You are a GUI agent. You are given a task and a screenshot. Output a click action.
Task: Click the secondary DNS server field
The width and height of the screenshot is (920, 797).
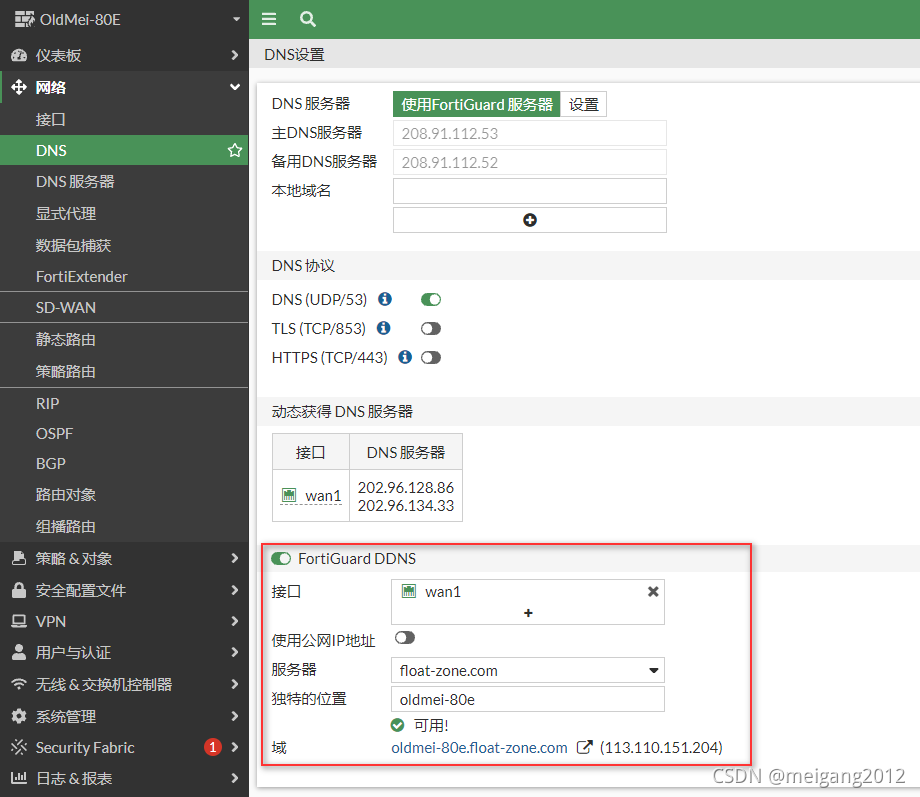click(530, 162)
